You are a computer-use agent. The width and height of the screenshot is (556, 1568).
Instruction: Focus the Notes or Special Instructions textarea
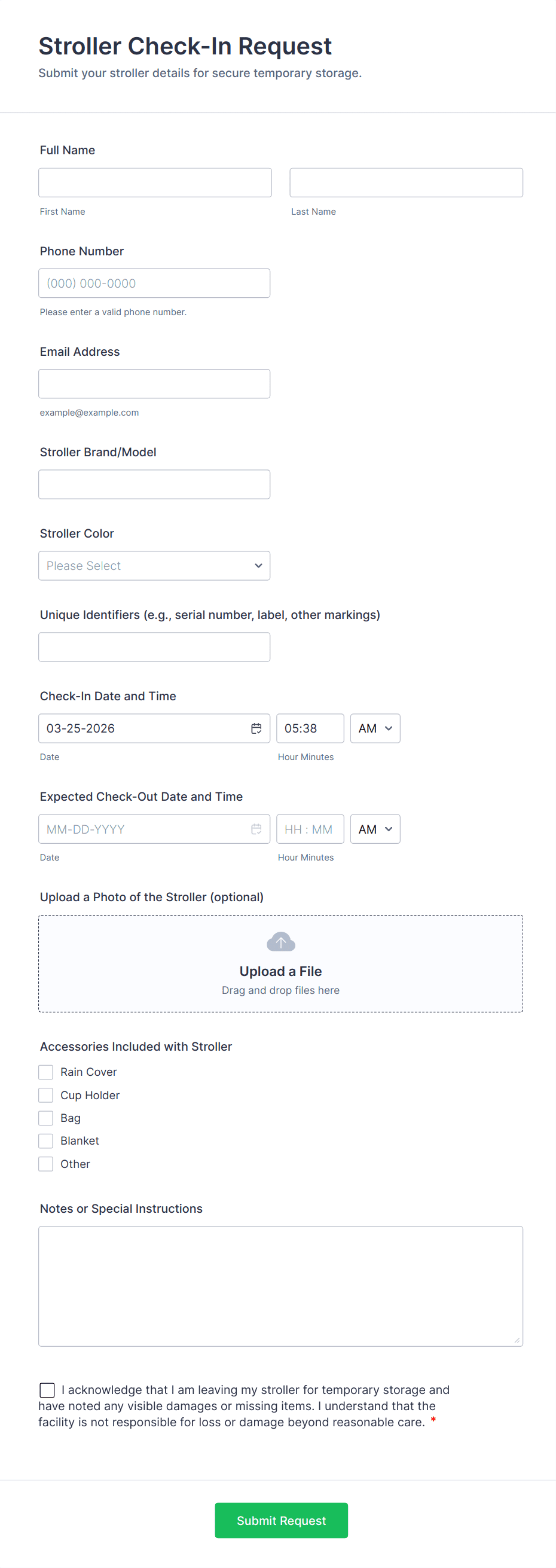[x=280, y=1286]
